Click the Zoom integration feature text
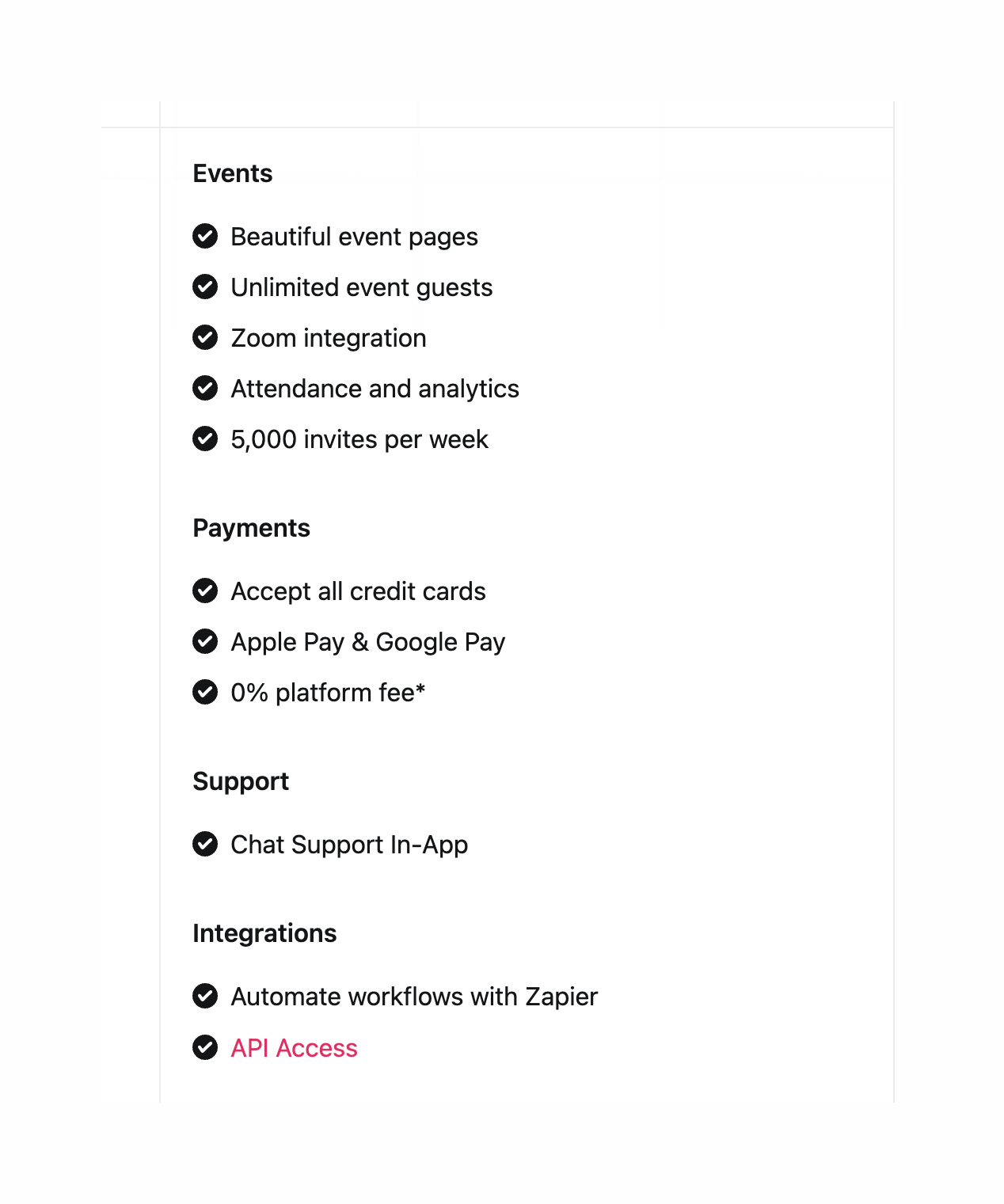This screenshot has width=1004, height=1204. tap(329, 338)
